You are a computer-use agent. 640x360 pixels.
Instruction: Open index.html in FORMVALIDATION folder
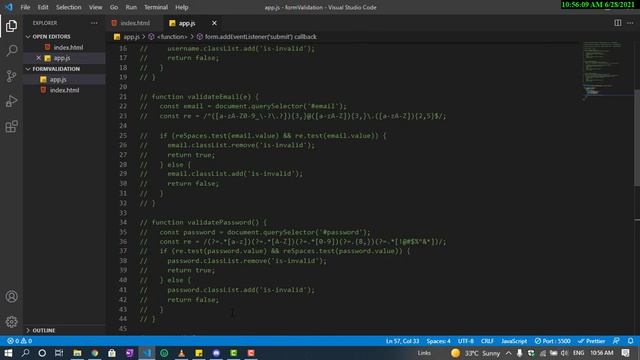click(x=64, y=90)
